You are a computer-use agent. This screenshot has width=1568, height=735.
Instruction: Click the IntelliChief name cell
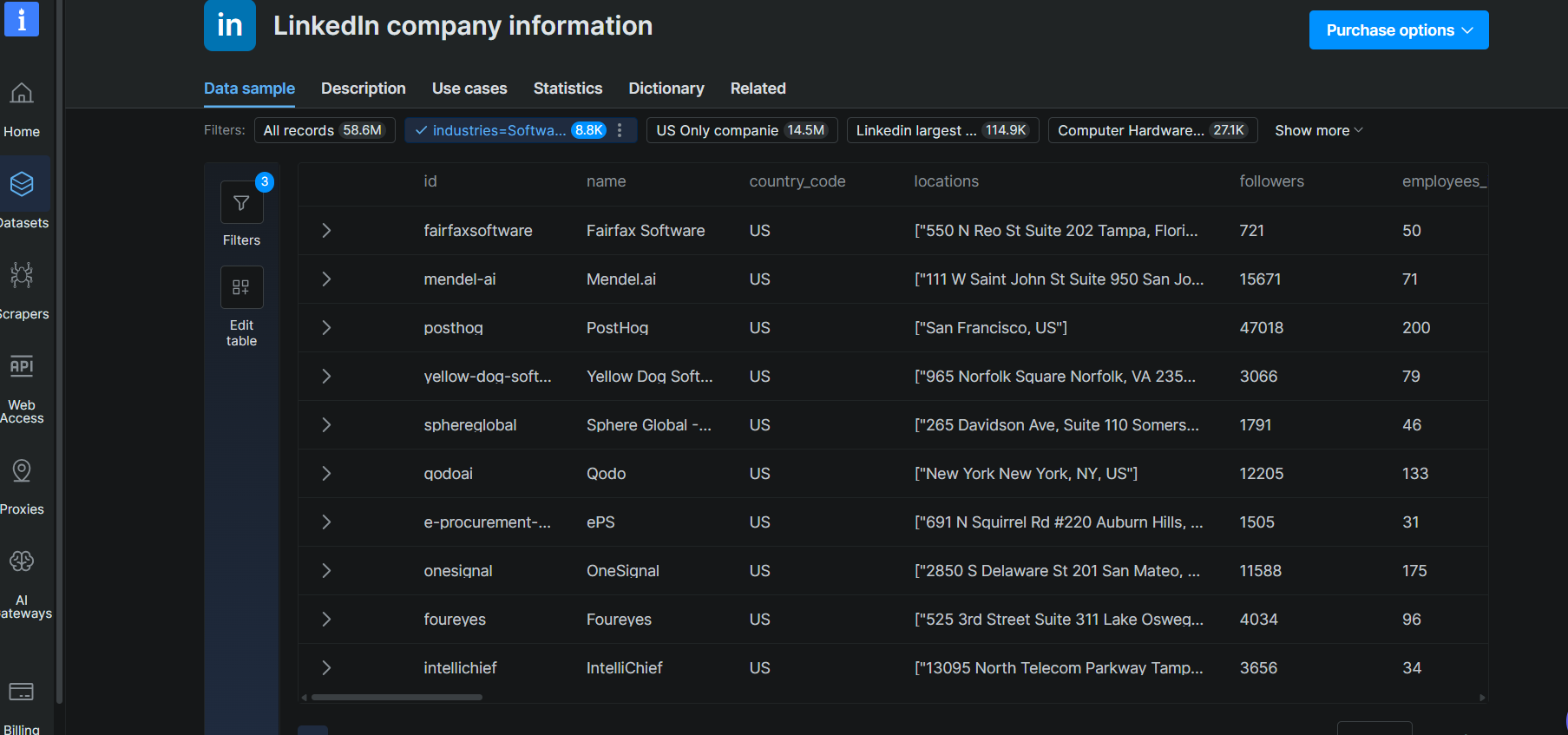point(624,668)
